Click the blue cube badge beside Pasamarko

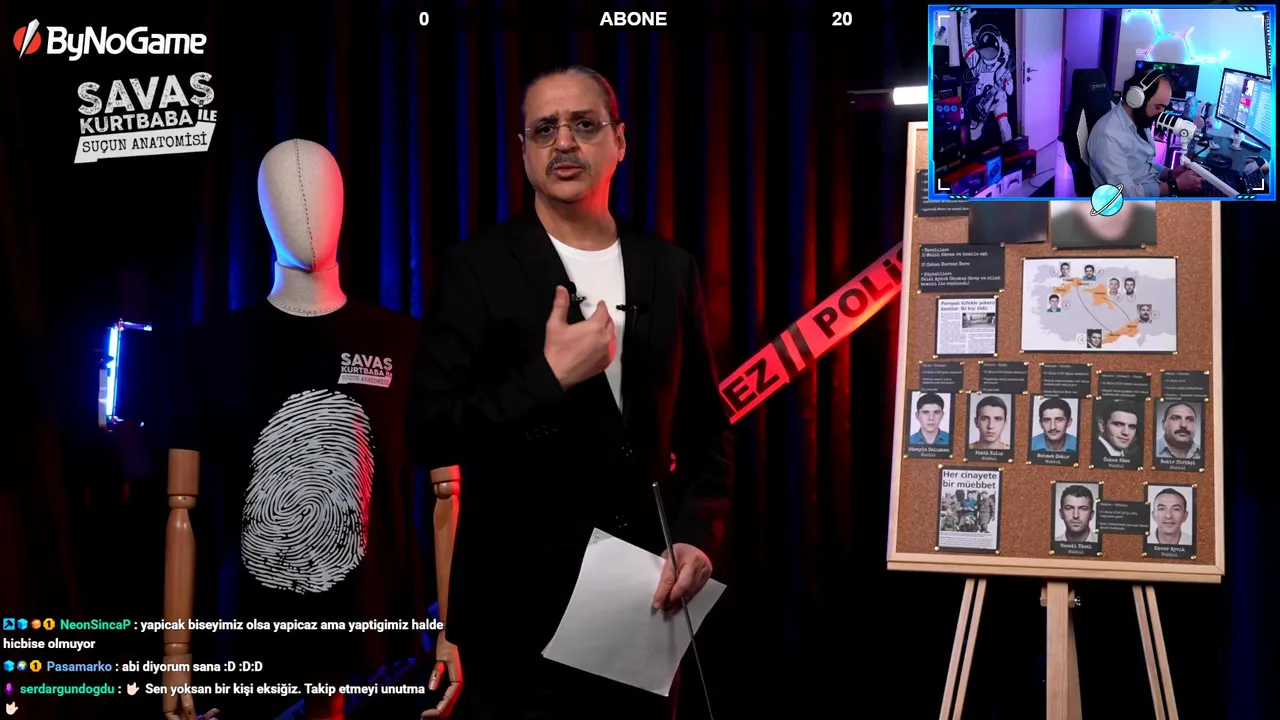tap(9, 666)
